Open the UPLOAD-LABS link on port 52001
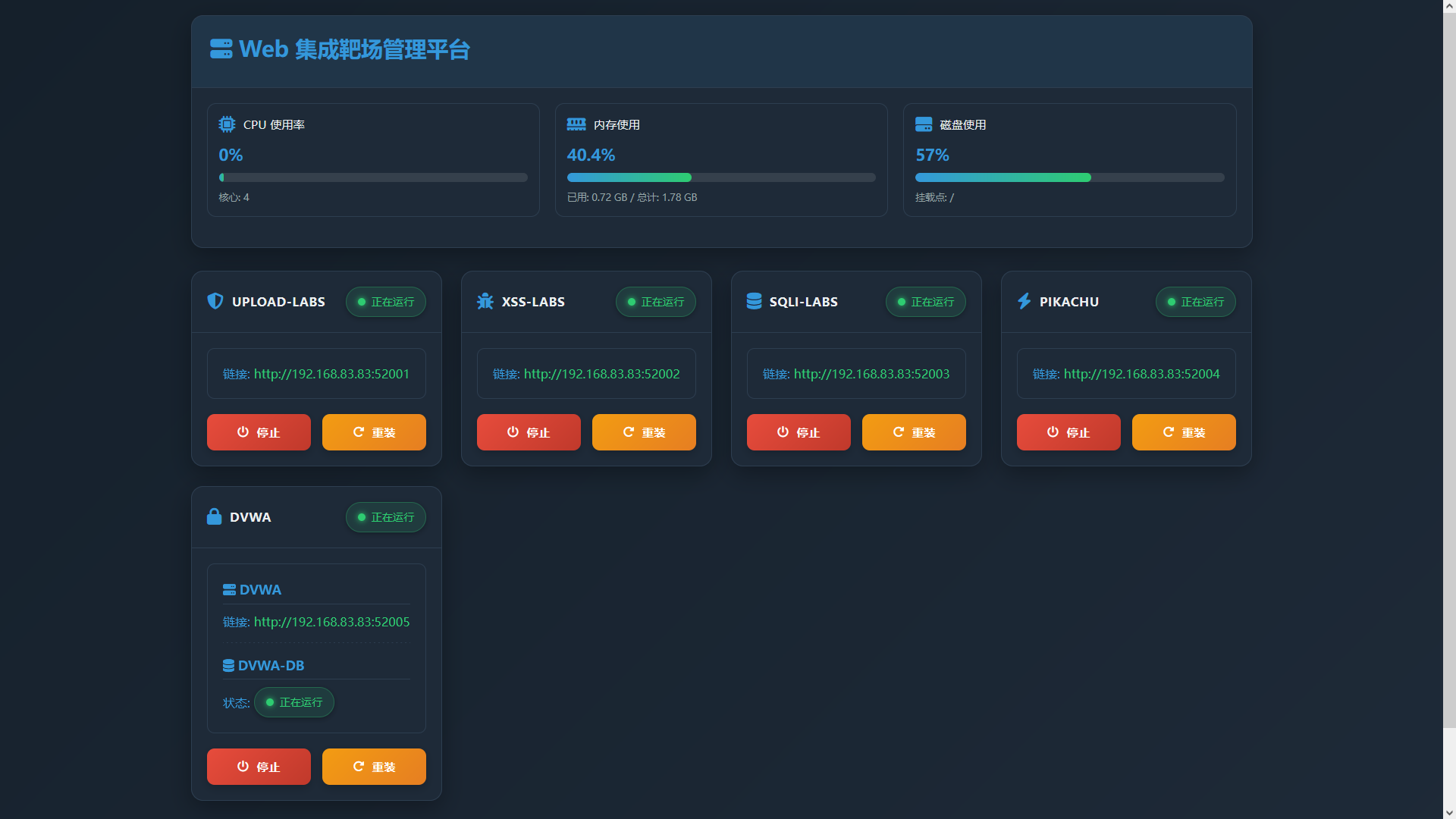This screenshot has height=819, width=1456. pos(331,374)
